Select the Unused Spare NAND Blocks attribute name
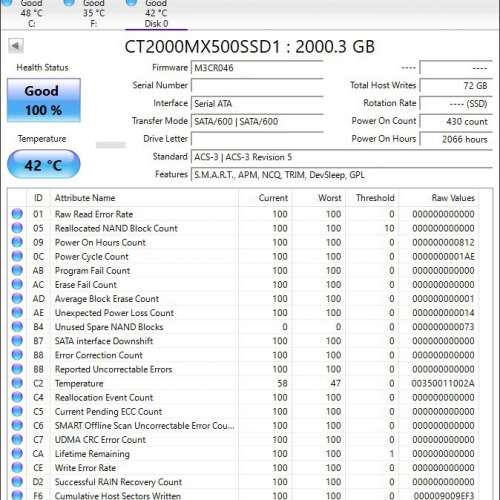 [x=109, y=327]
